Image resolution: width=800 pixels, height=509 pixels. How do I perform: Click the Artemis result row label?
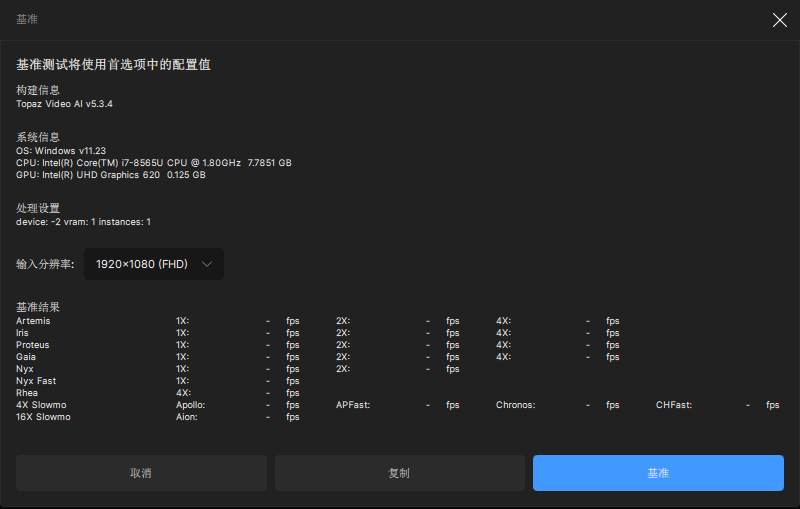pyautogui.click(x=33, y=321)
